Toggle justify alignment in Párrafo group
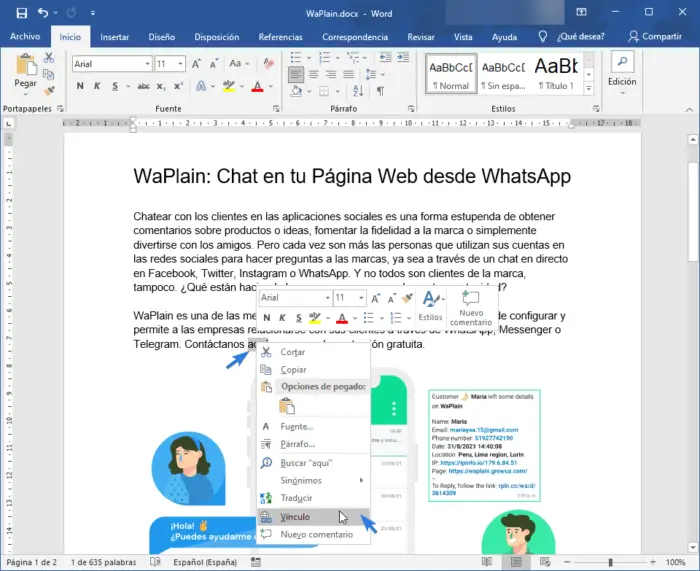 click(349, 74)
